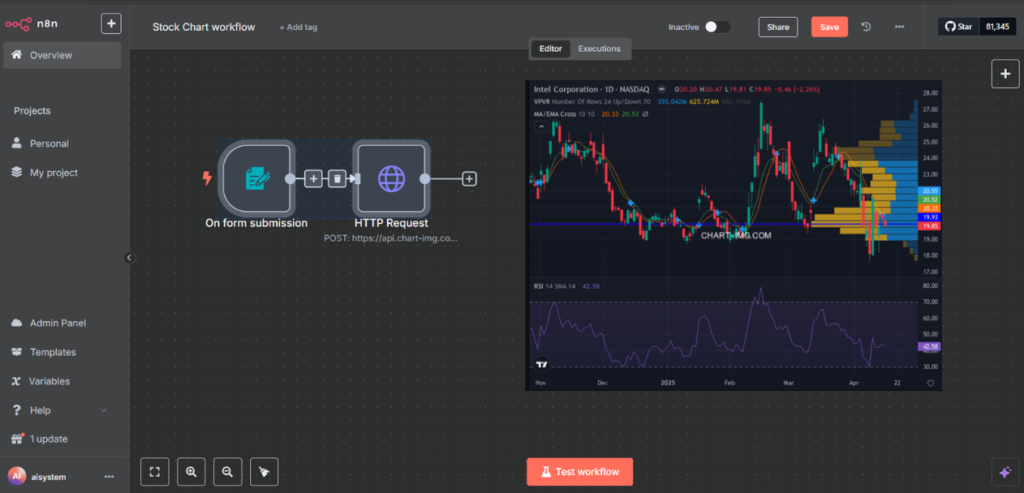Open the top bar three-dots menu
Viewport: 1024px width, 493px height.
pos(899,27)
